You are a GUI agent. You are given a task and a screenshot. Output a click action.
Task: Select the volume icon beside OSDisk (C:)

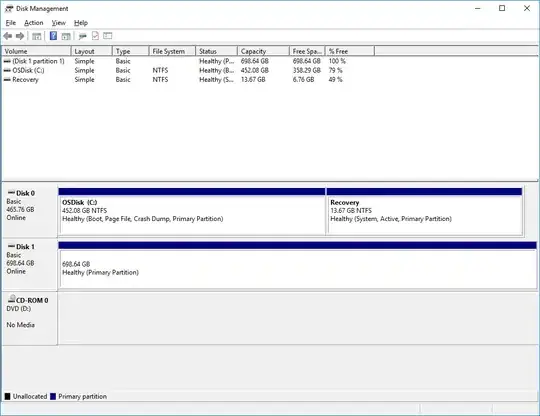7,70
